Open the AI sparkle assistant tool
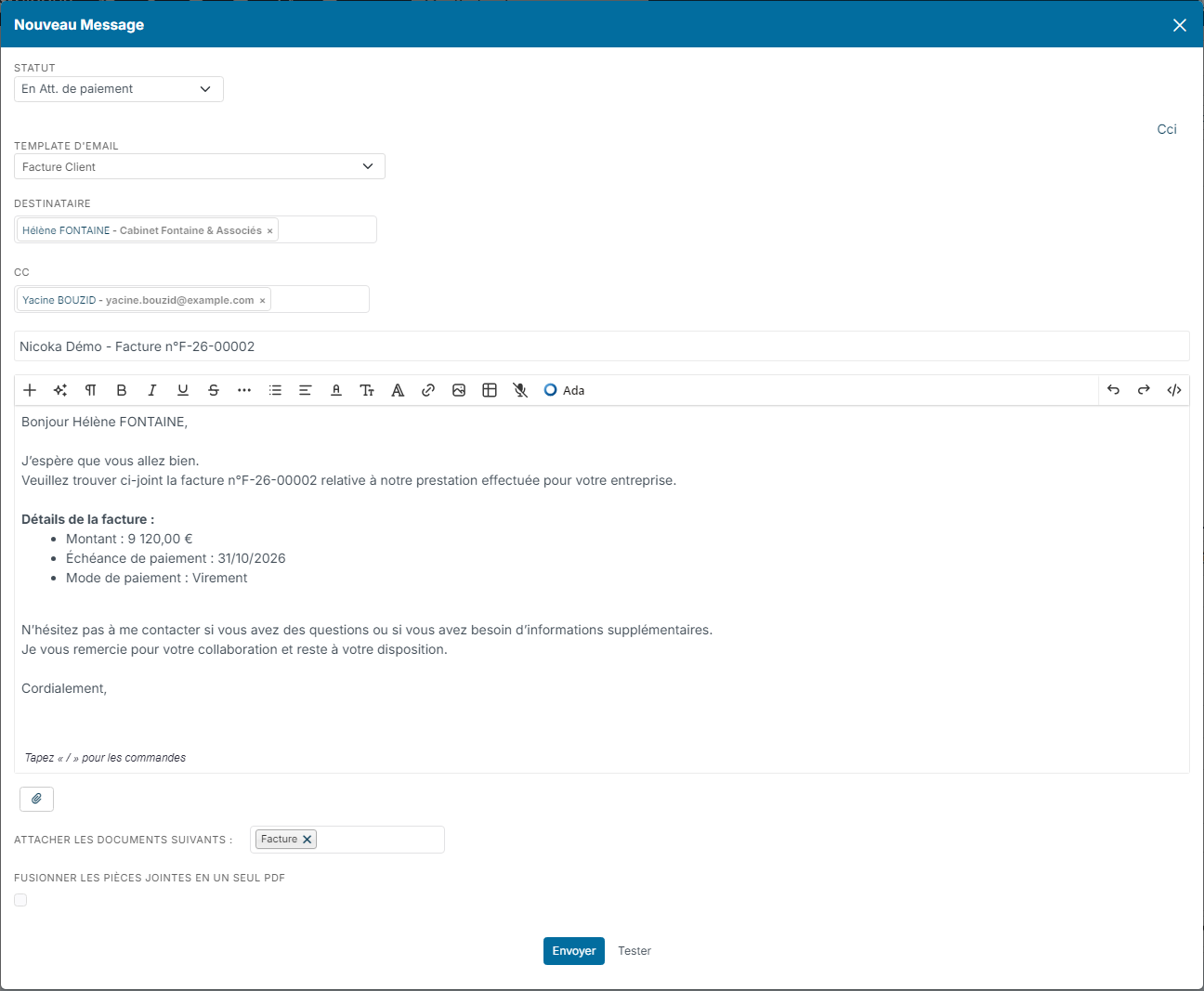1204x991 pixels. coord(60,390)
